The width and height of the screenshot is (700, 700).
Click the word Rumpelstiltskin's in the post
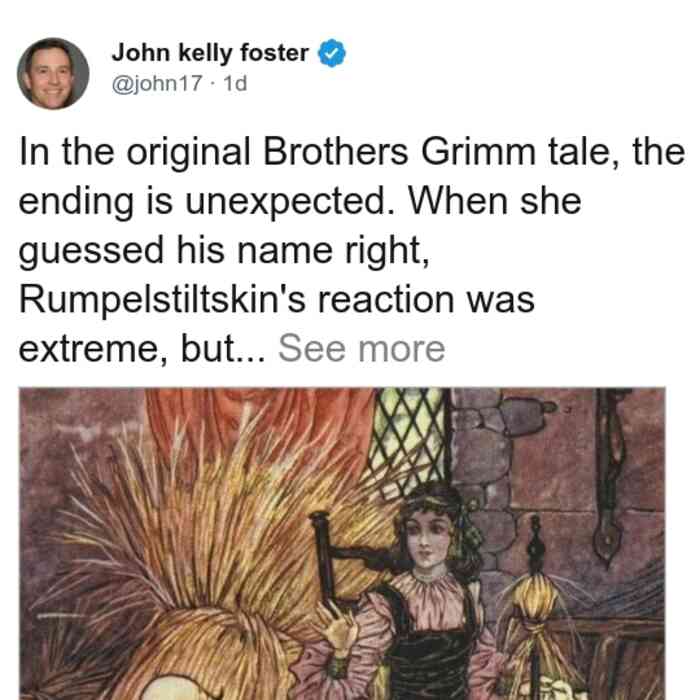pos(162,300)
